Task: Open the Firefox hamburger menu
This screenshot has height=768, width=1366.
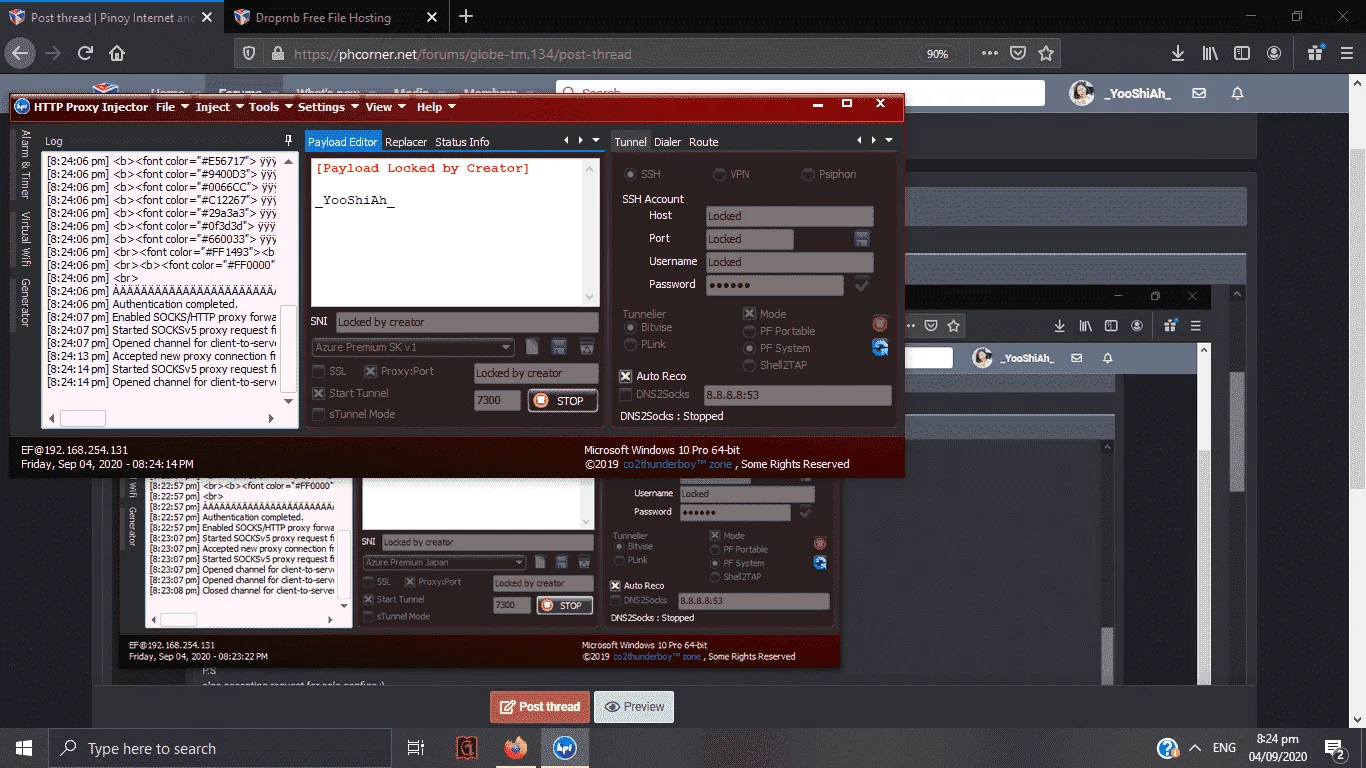Action: point(1346,53)
